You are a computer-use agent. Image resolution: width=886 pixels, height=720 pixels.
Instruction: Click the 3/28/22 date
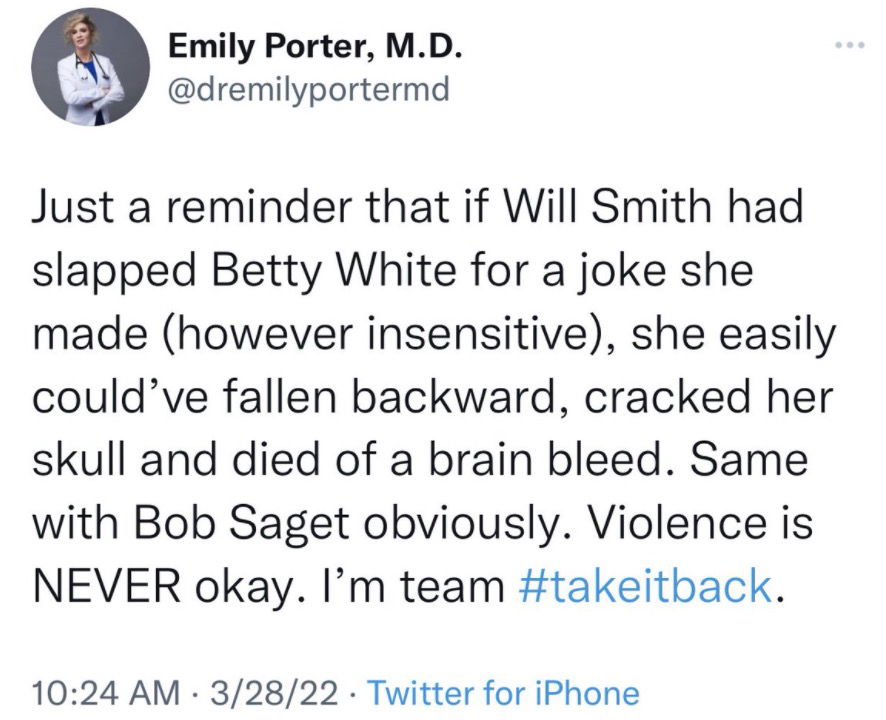(x=274, y=693)
